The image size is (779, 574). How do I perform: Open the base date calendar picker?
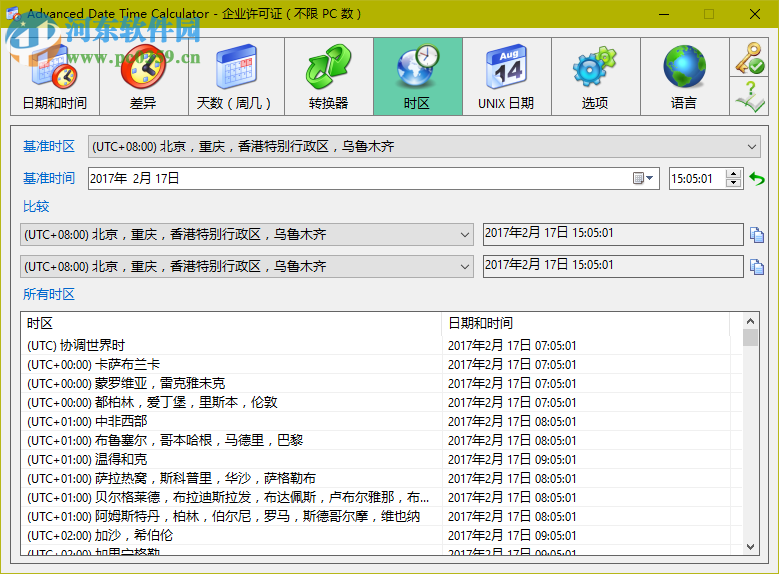(x=643, y=178)
